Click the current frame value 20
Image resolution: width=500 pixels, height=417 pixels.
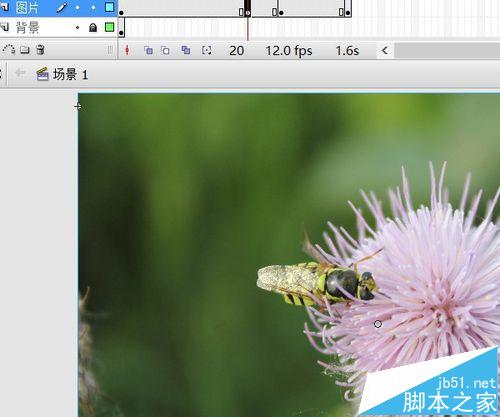(x=237, y=51)
